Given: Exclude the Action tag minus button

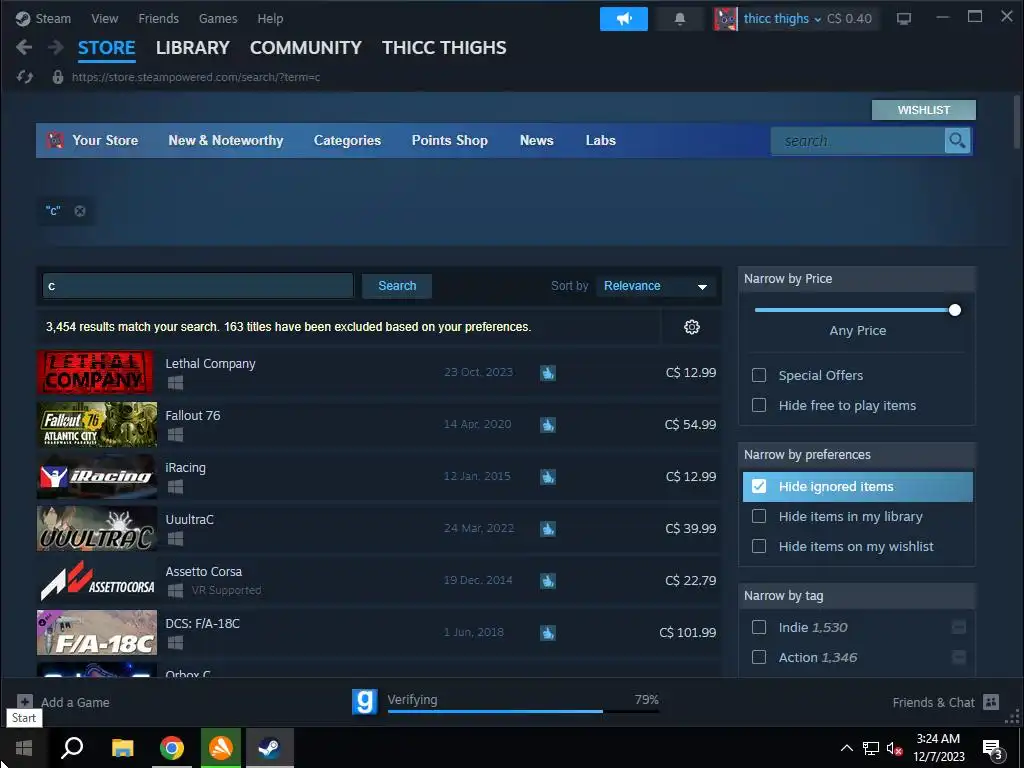Looking at the screenshot, I should click(x=959, y=657).
